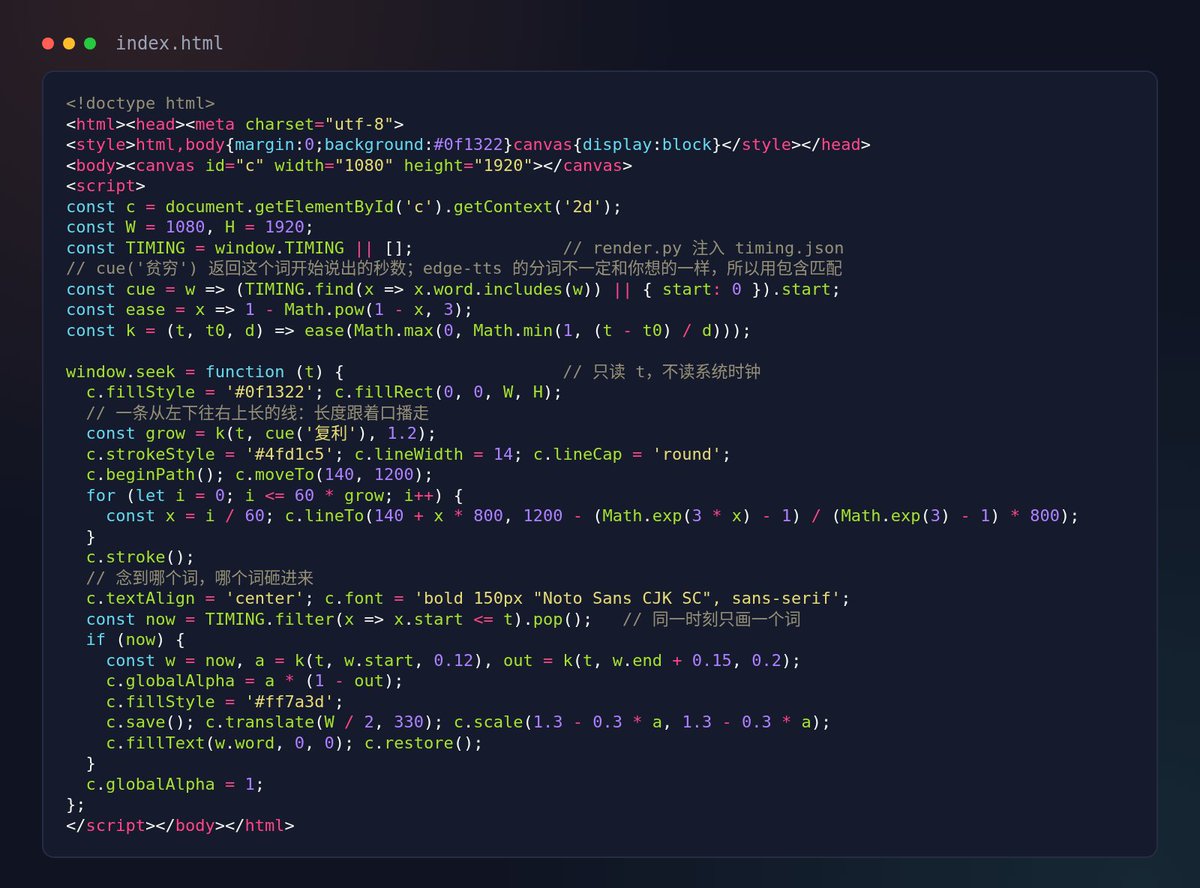Click the c.save(); c.translate(W / 2, 330) line

pyautogui.click(x=468, y=722)
